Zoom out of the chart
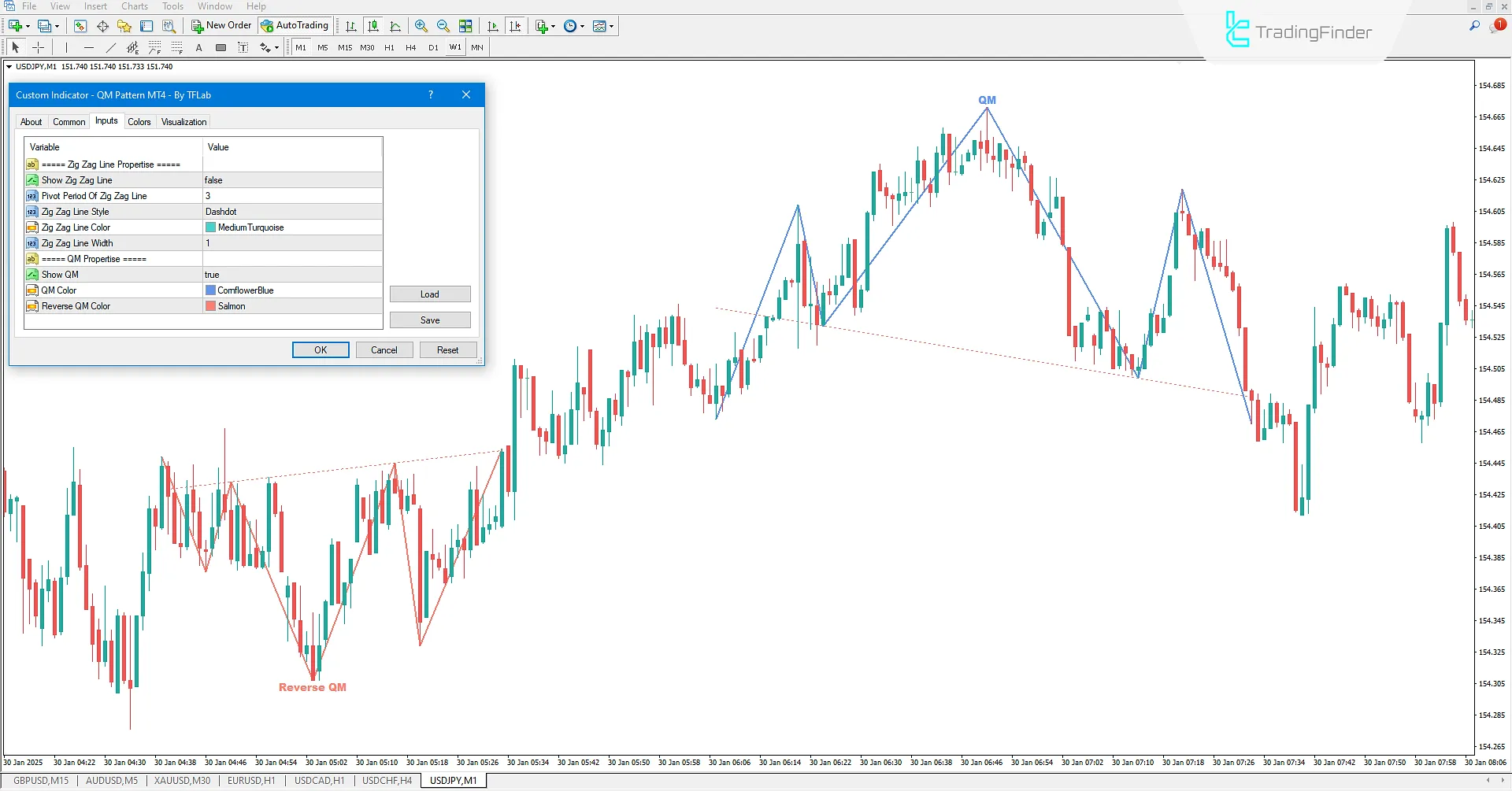Viewport: 1512px width, 791px height. click(443, 26)
